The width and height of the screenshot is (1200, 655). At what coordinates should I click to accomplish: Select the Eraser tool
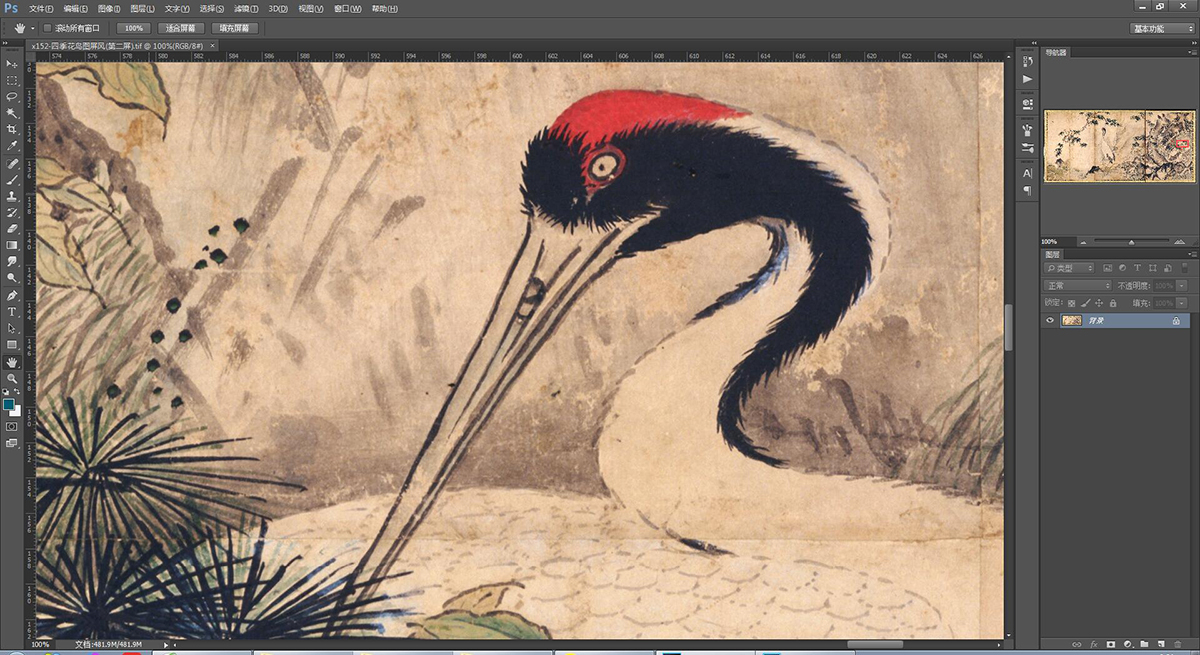(12, 228)
